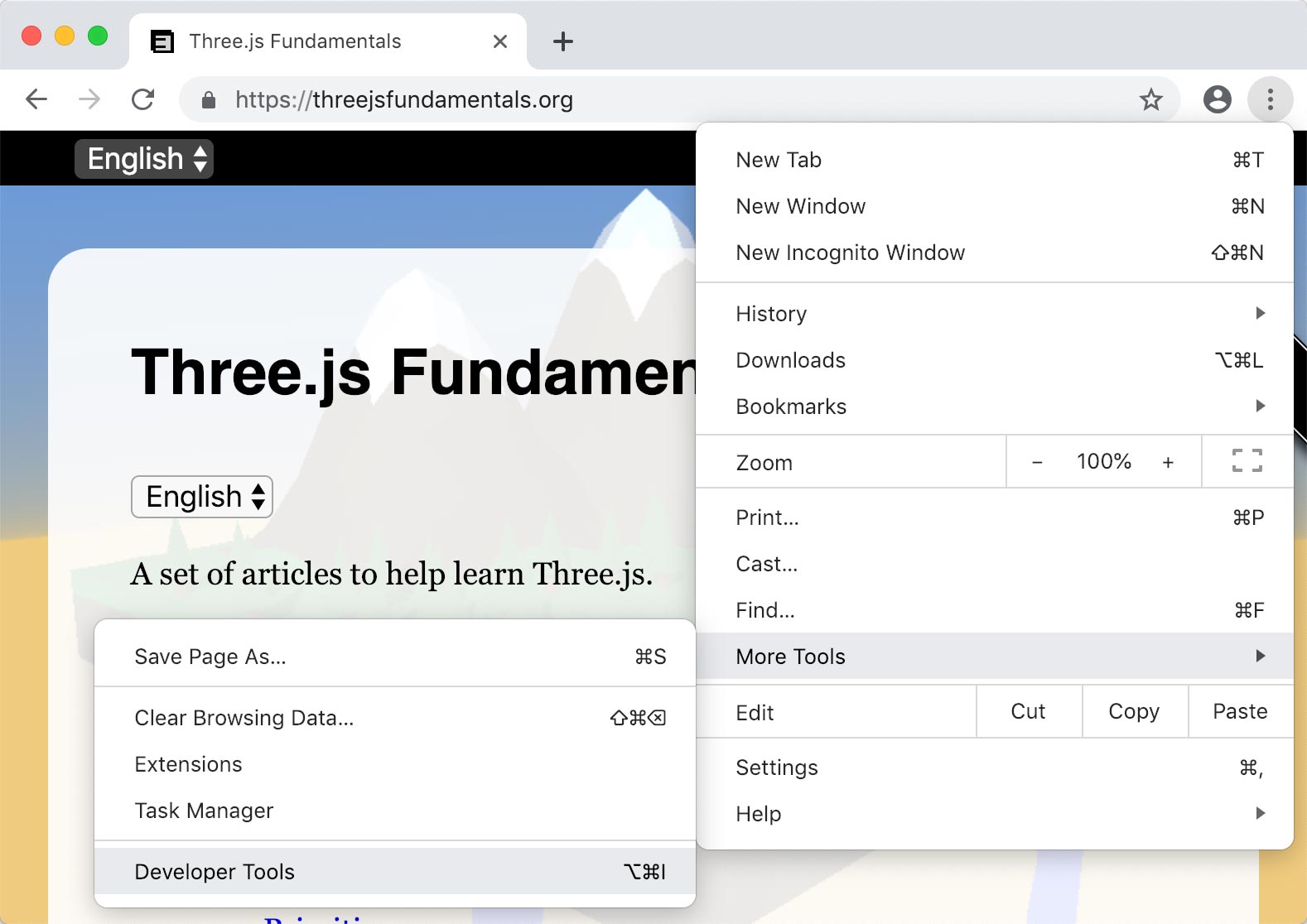Click the browser back arrow

click(36, 99)
